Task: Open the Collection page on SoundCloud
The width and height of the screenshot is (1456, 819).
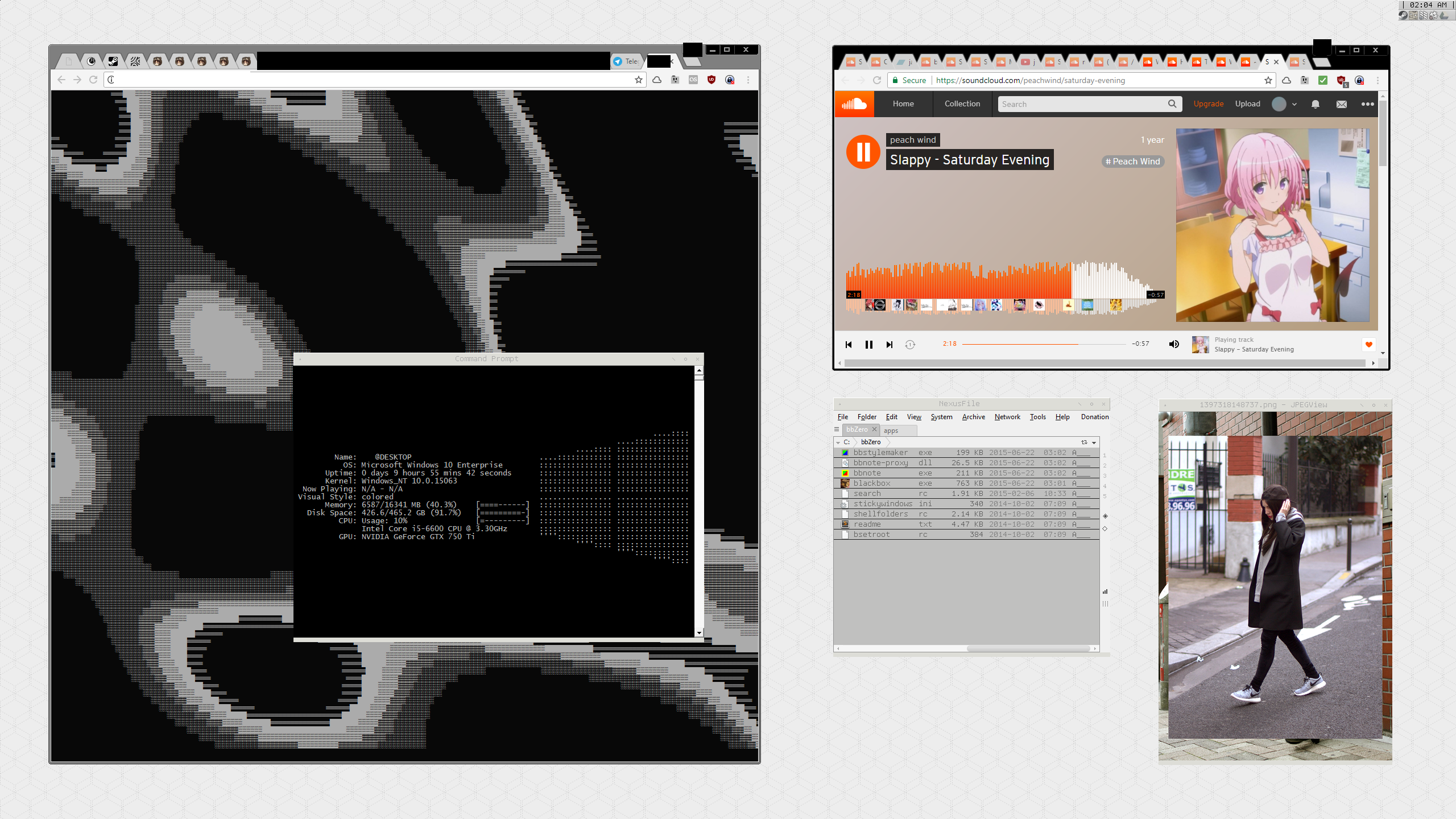Action: [x=962, y=104]
